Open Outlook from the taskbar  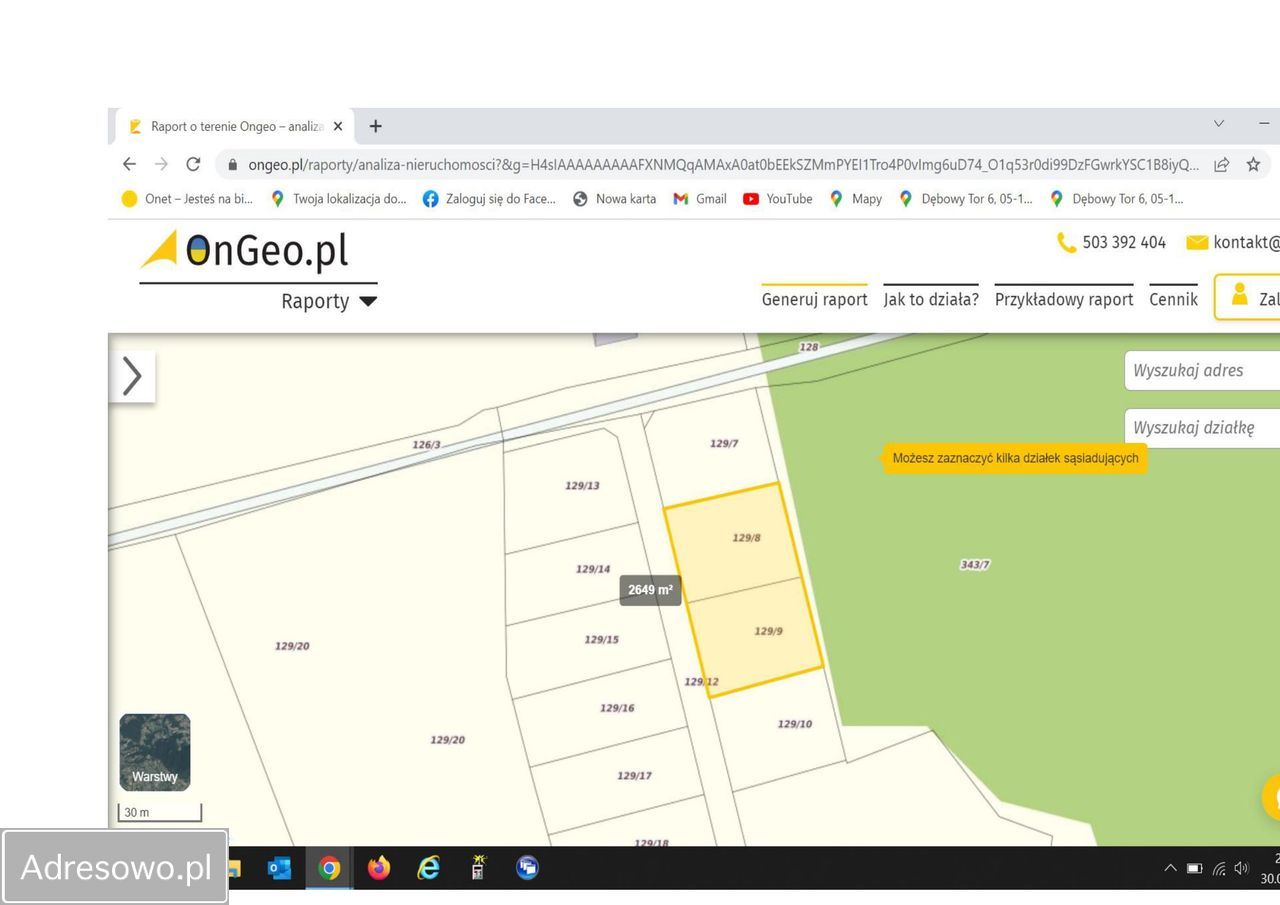click(280, 868)
